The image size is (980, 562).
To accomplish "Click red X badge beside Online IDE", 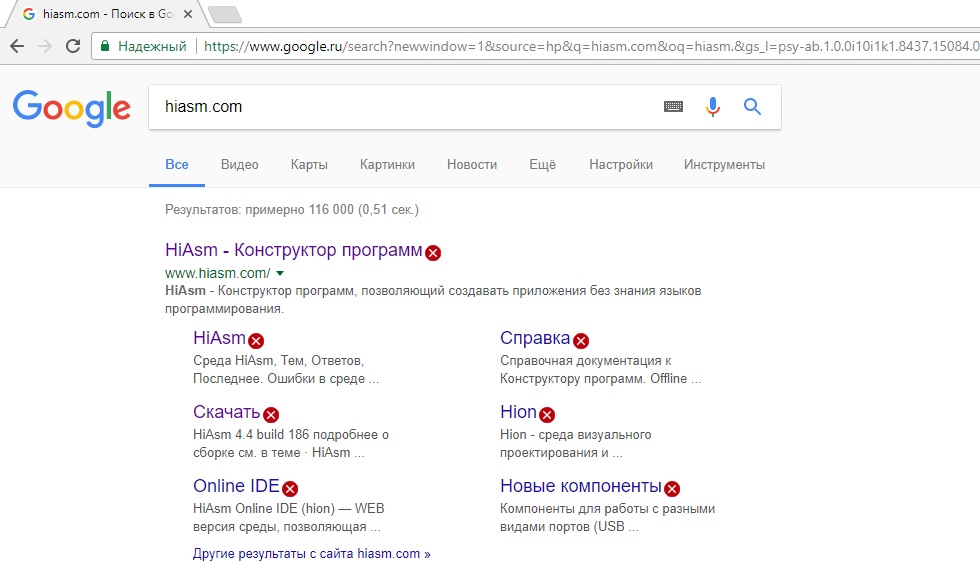I will coord(290,489).
